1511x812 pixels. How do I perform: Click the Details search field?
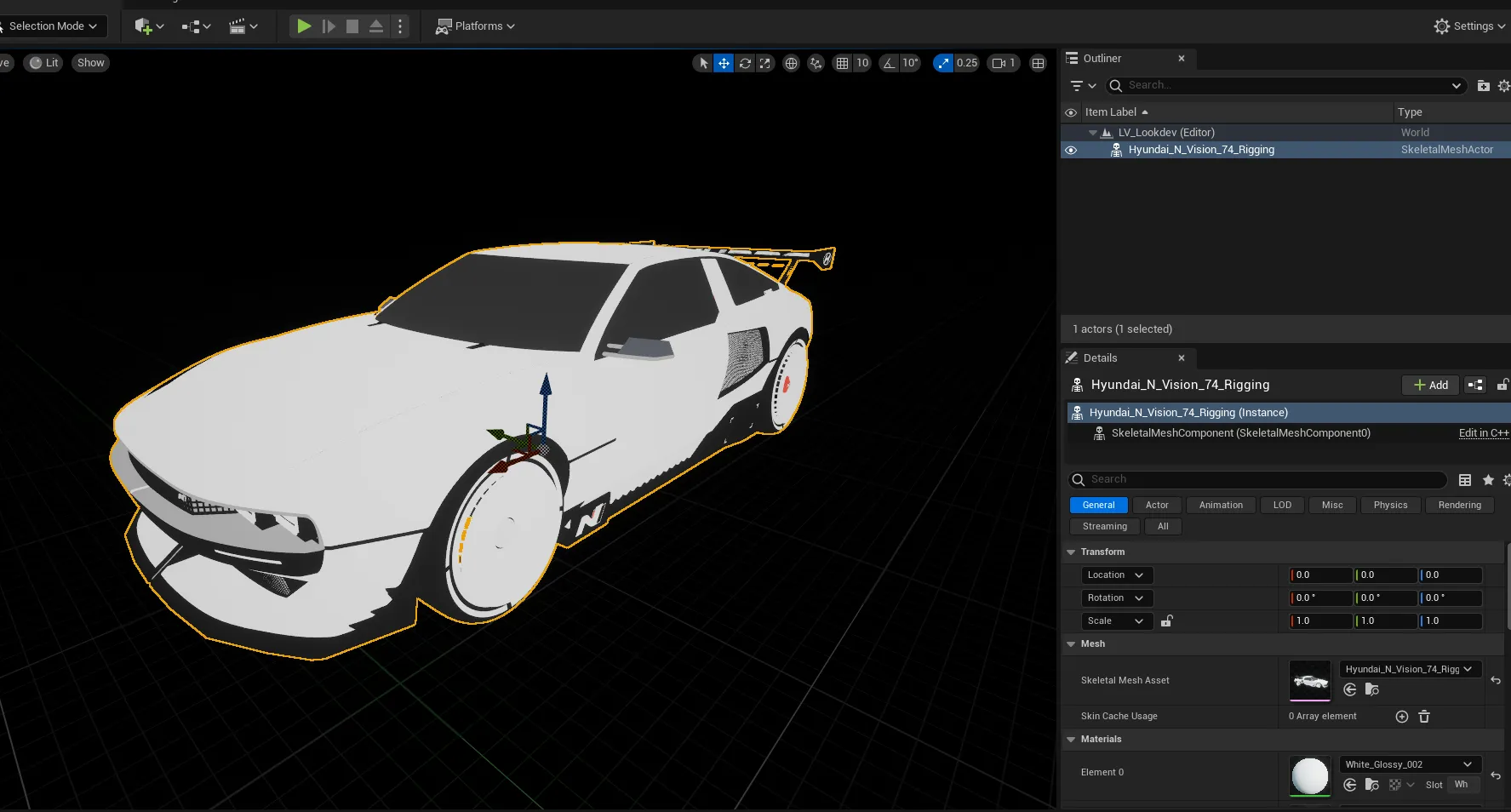pos(1258,480)
